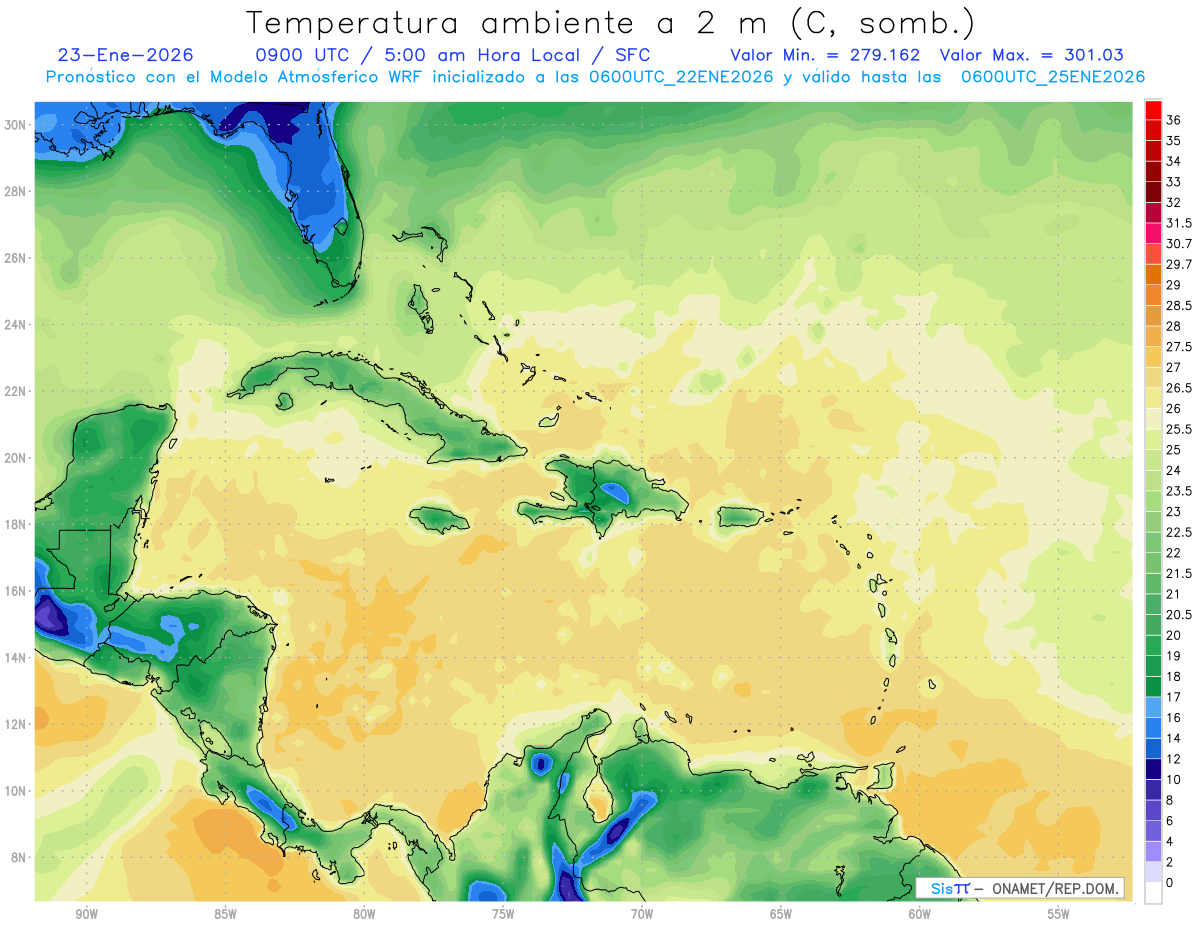The height and width of the screenshot is (927, 1200).
Task: Click the legend value "2"
Action: (1170, 862)
